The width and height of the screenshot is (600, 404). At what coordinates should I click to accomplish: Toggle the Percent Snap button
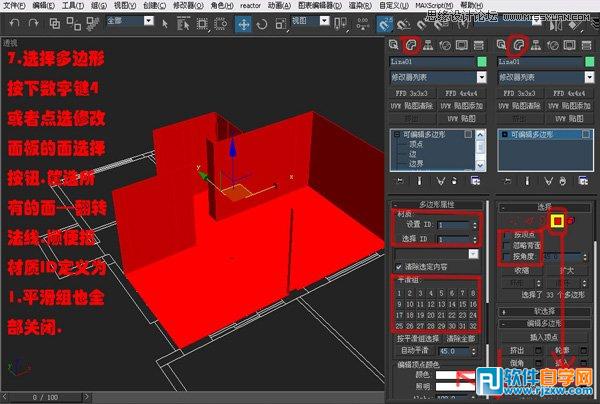(421, 26)
